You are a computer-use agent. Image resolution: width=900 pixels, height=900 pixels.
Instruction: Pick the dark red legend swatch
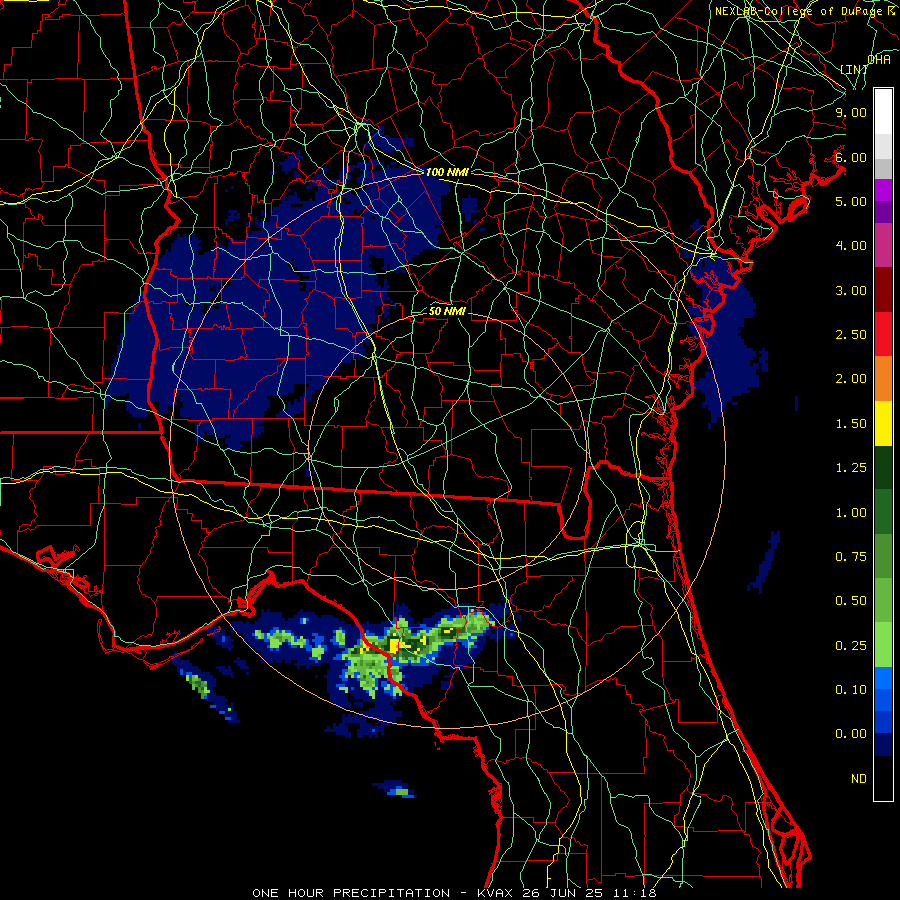[x=883, y=290]
